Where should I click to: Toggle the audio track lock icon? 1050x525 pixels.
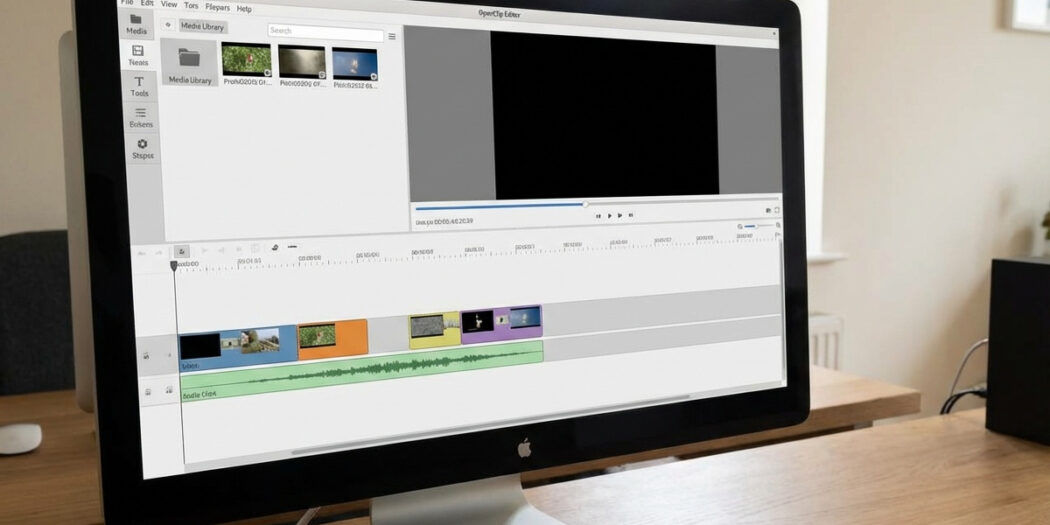[x=149, y=392]
